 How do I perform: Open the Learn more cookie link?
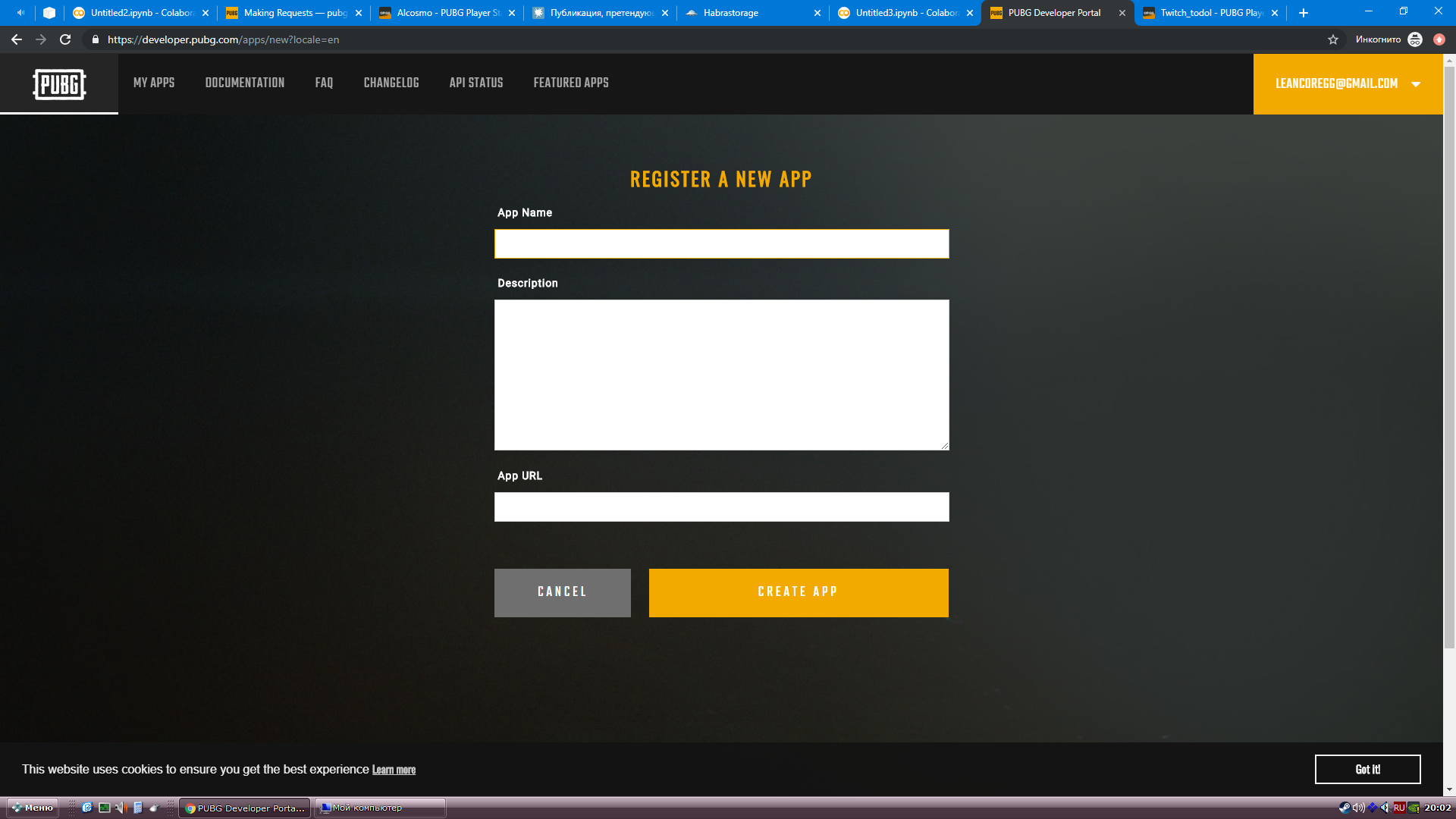[394, 770]
